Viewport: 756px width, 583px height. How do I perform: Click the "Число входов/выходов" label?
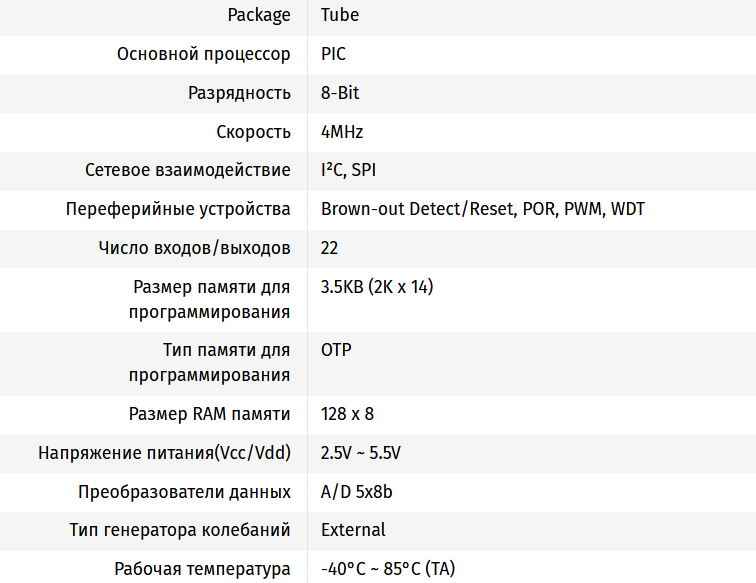pos(195,248)
